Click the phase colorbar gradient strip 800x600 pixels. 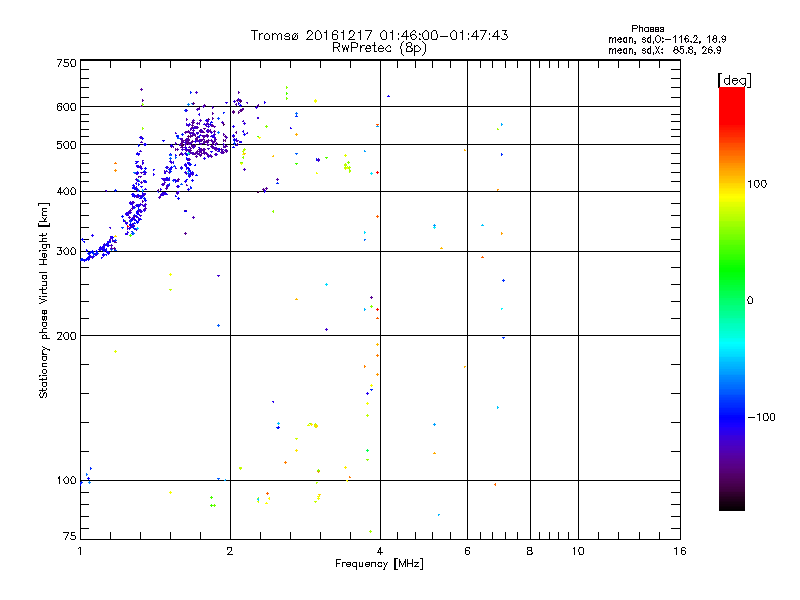732,298
